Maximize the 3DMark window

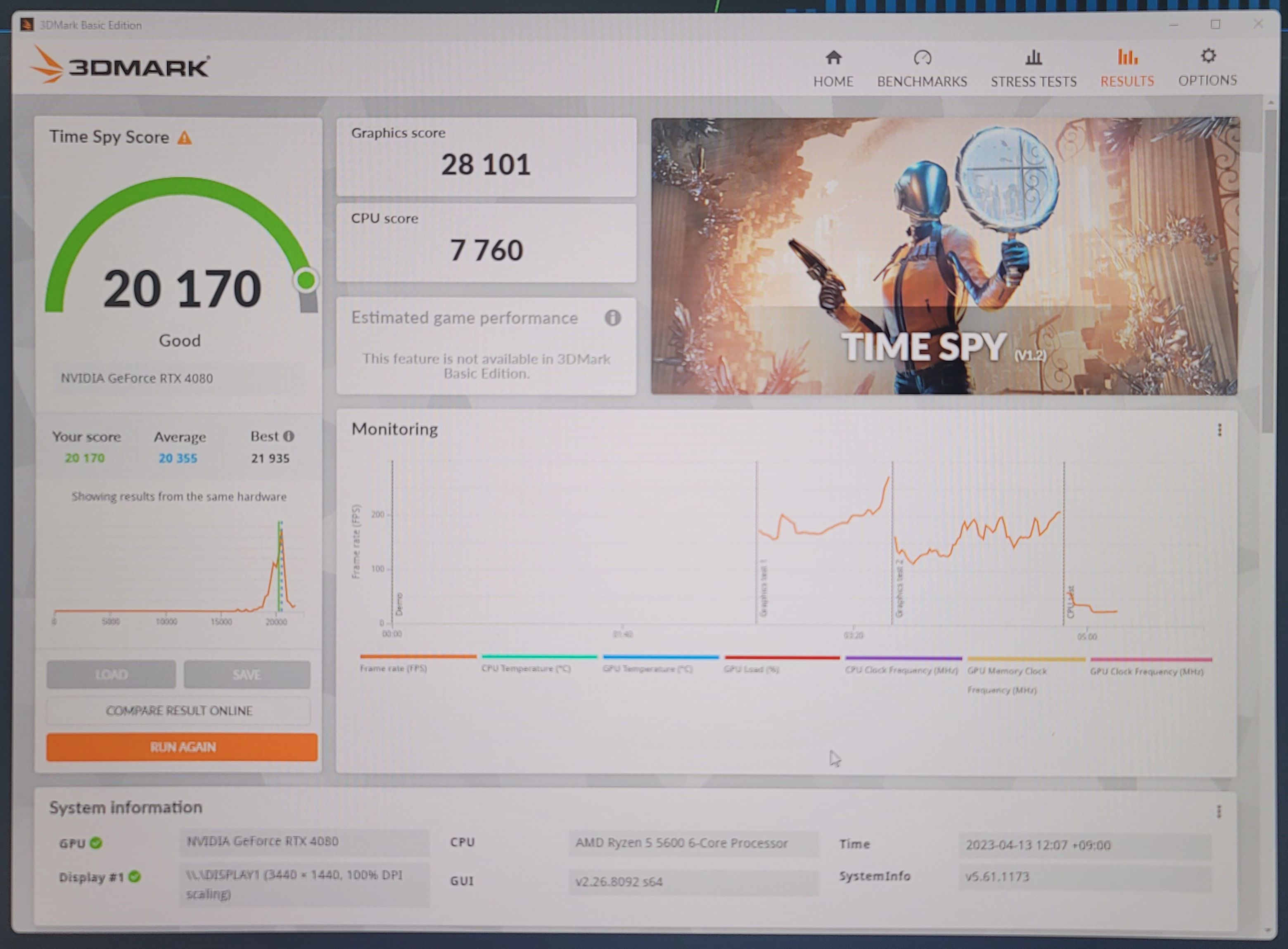[x=1216, y=24]
